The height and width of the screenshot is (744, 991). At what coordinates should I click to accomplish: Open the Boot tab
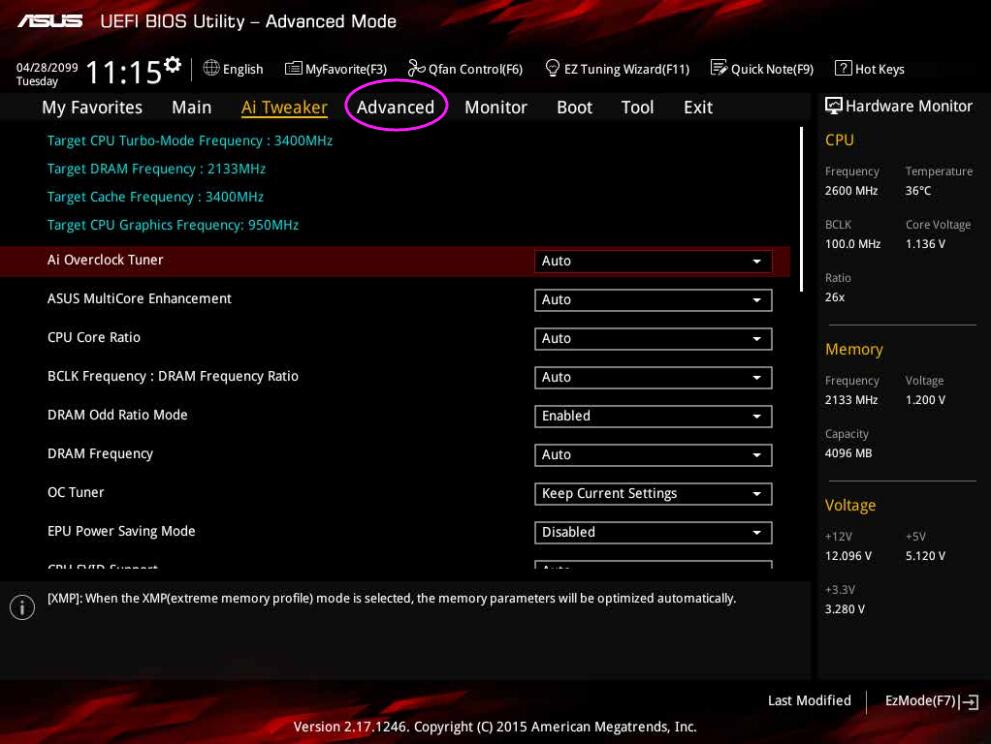click(x=575, y=107)
